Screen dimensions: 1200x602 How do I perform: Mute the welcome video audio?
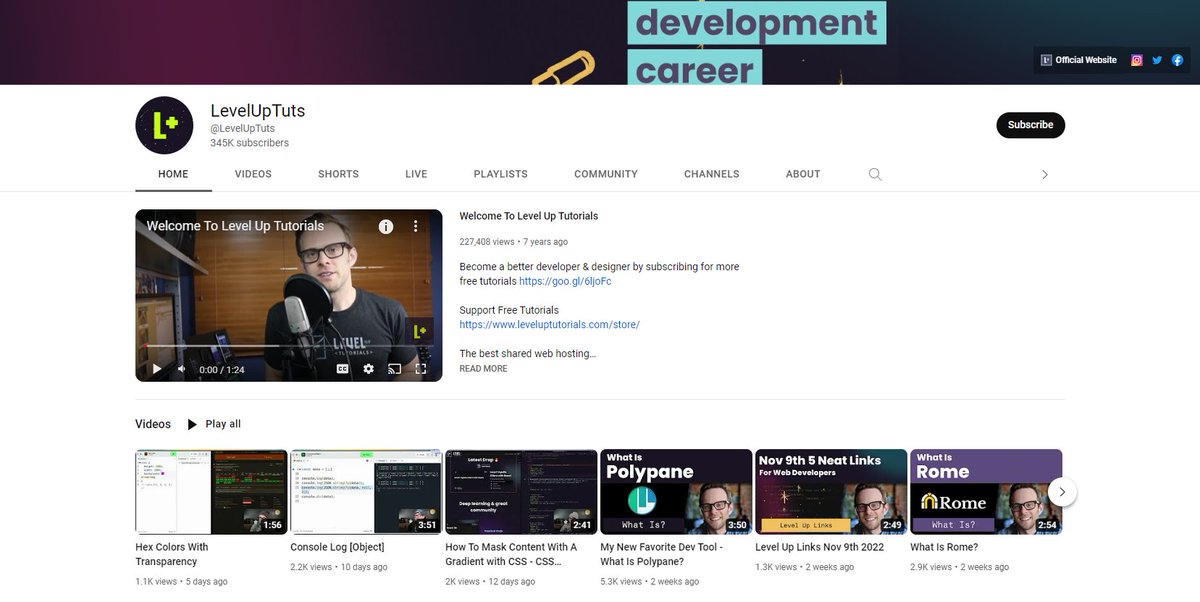[181, 368]
